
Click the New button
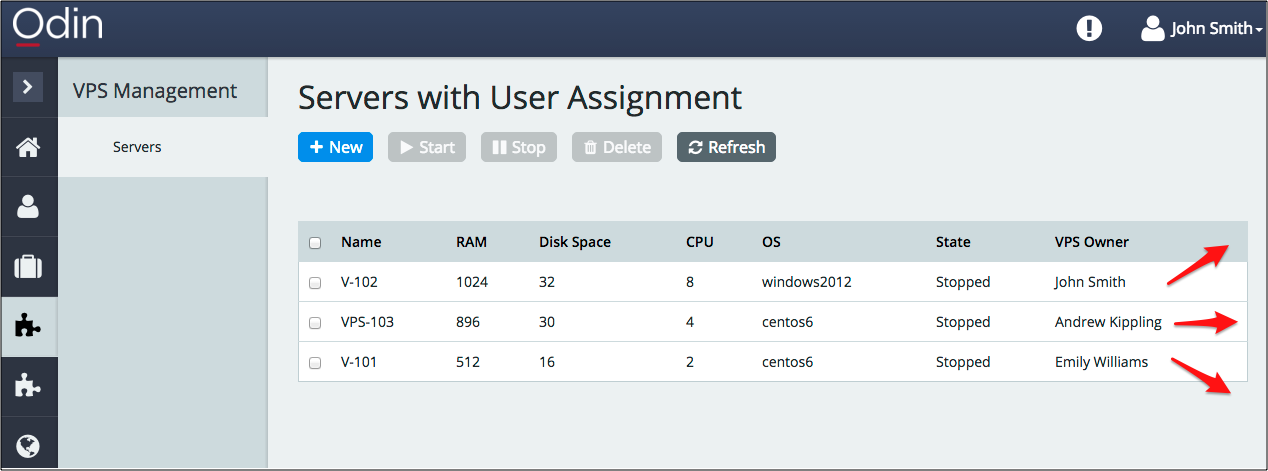coord(335,147)
